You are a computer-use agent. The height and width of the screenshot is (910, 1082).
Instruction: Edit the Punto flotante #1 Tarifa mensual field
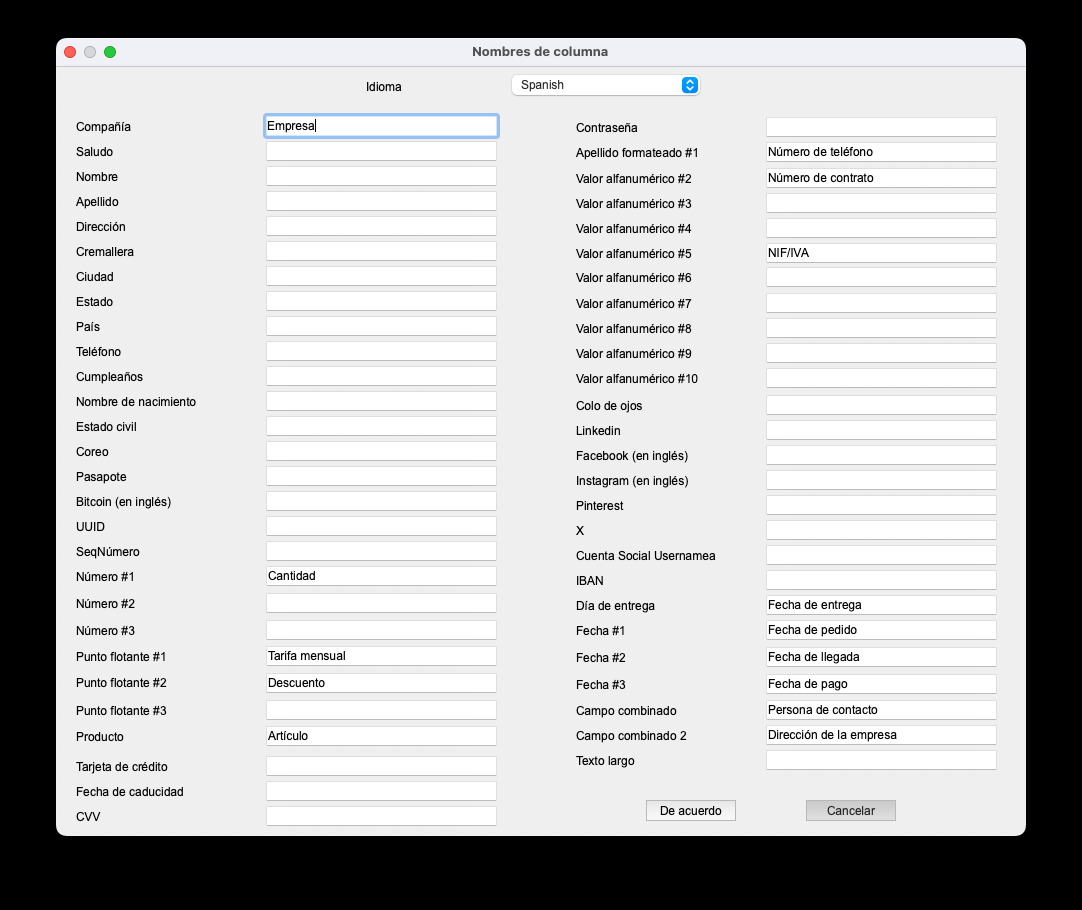[381, 656]
